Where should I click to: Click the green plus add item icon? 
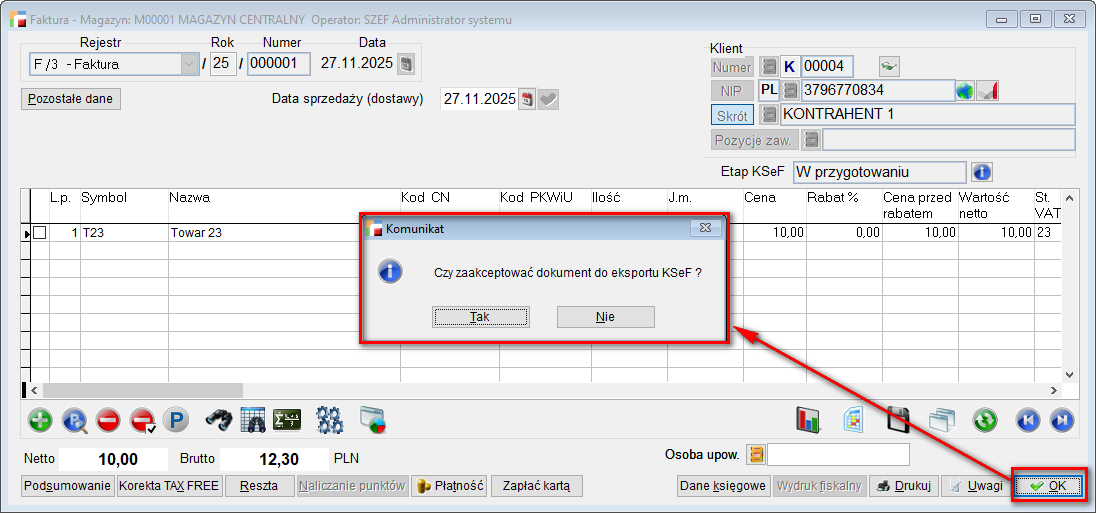pyautogui.click(x=40, y=420)
